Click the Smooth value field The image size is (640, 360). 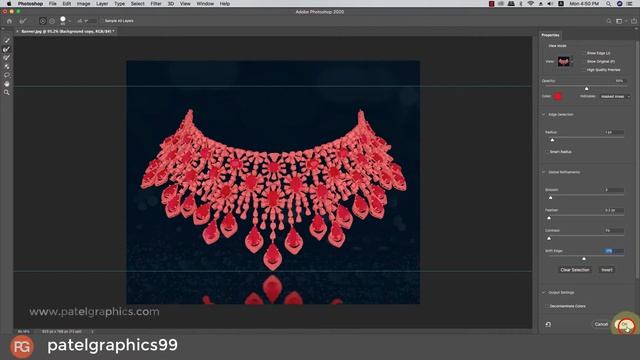pyautogui.click(x=613, y=190)
